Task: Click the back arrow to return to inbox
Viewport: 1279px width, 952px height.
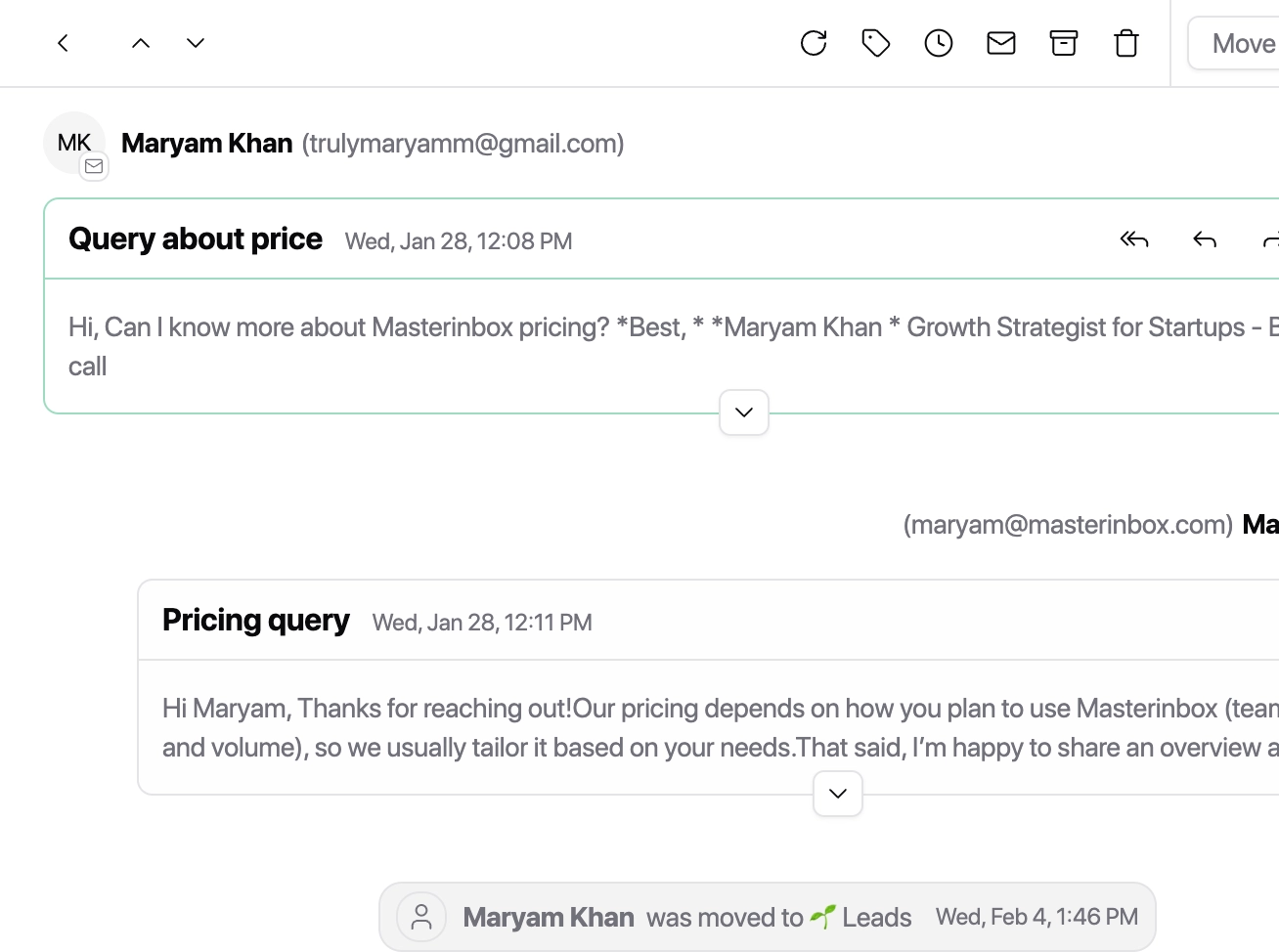Action: pyautogui.click(x=63, y=43)
